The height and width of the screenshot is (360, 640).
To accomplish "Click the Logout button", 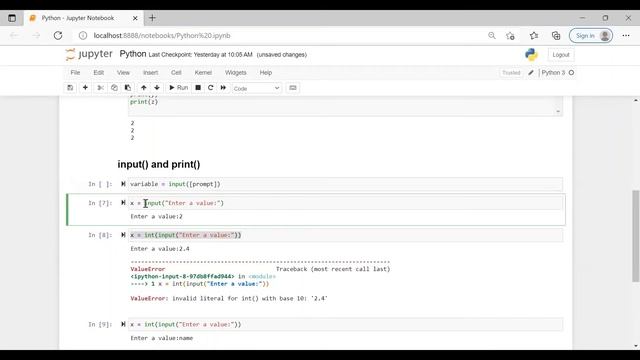I will tap(561, 55).
